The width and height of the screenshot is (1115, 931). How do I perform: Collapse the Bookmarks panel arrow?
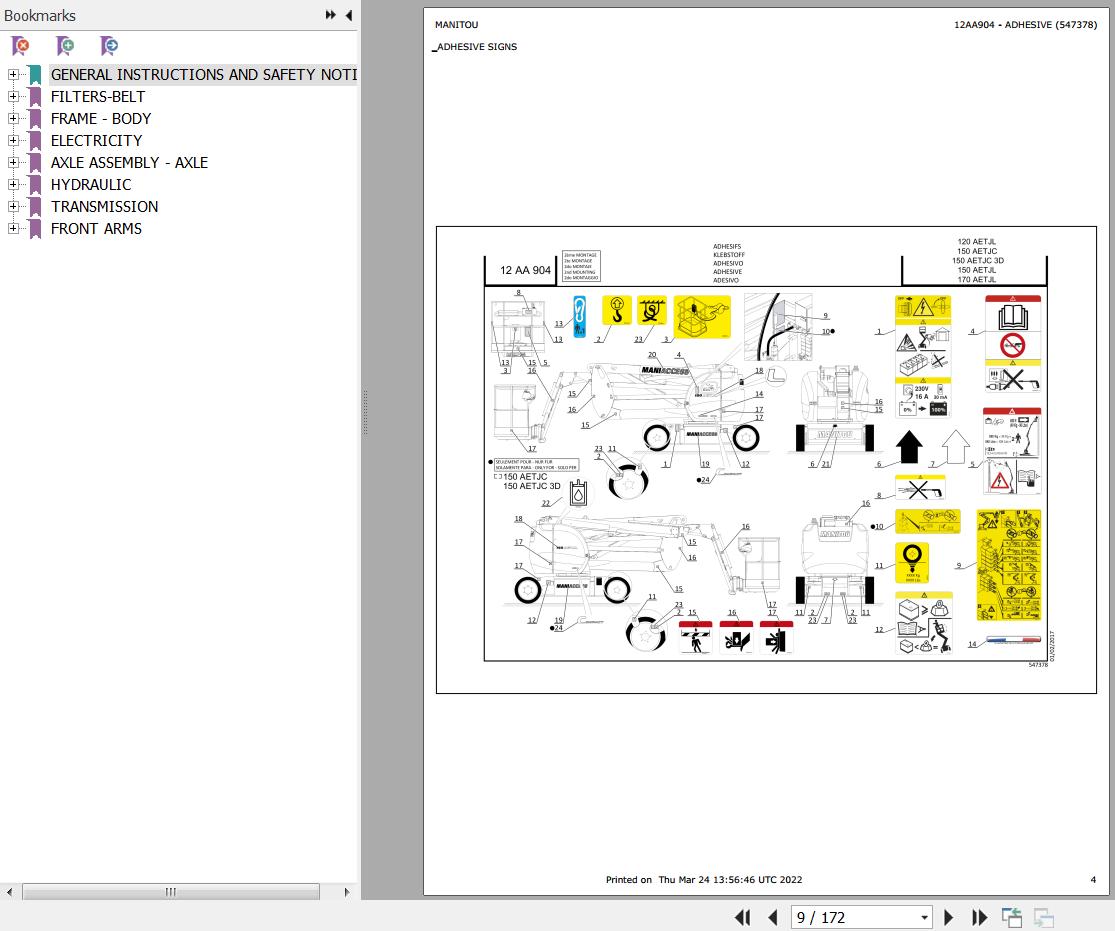pyautogui.click(x=348, y=15)
